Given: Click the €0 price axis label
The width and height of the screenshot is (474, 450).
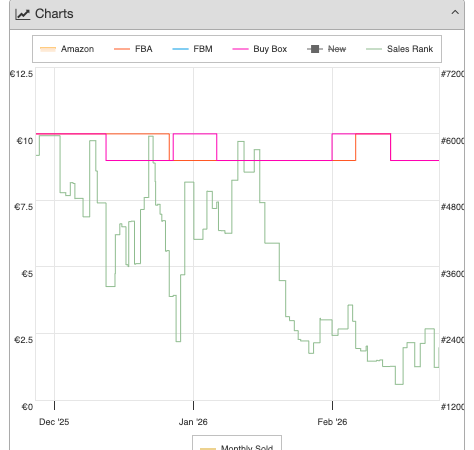Looking at the screenshot, I should click(27, 407).
